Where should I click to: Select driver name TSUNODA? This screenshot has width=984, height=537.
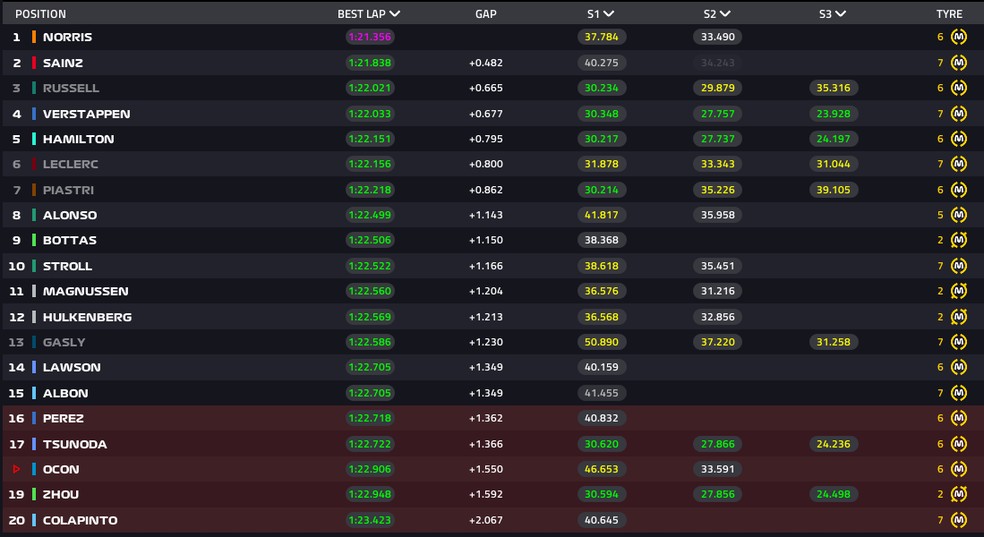click(75, 444)
